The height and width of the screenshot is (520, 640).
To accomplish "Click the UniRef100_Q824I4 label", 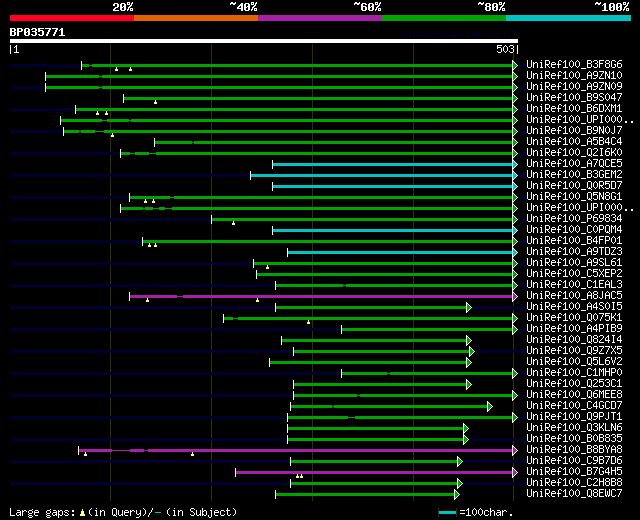I will (574, 340).
